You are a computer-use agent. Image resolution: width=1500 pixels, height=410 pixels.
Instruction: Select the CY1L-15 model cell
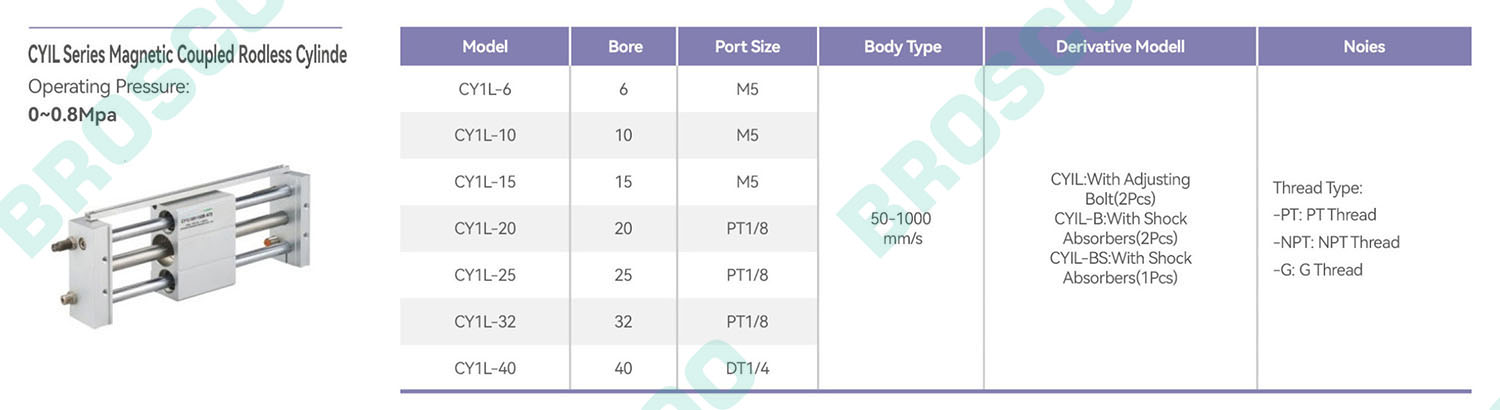[x=485, y=182]
